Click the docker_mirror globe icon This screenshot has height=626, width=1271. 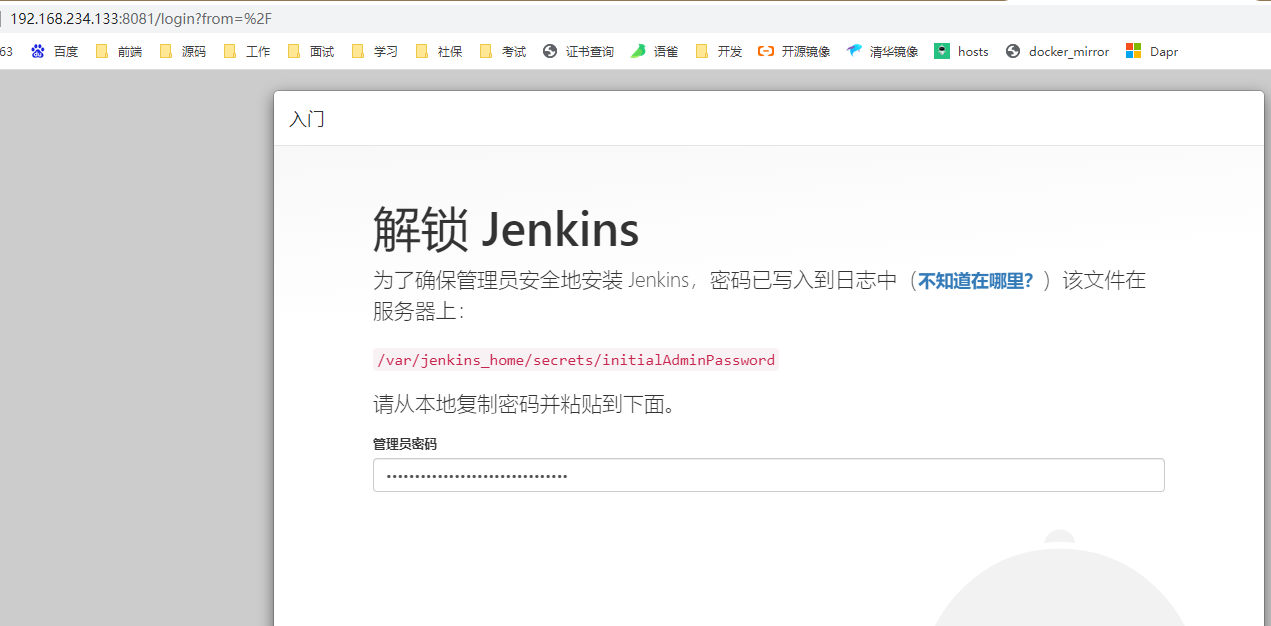(1013, 51)
